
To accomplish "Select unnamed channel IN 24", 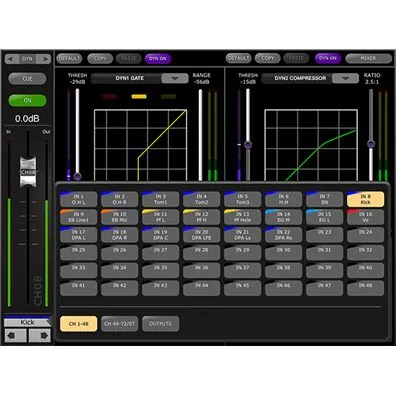I will (x=365, y=235).
